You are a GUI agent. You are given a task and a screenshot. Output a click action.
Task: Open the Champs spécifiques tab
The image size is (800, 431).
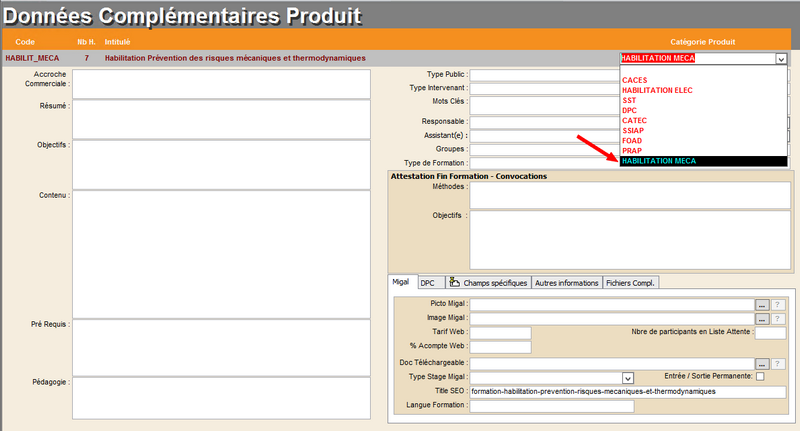(488, 283)
